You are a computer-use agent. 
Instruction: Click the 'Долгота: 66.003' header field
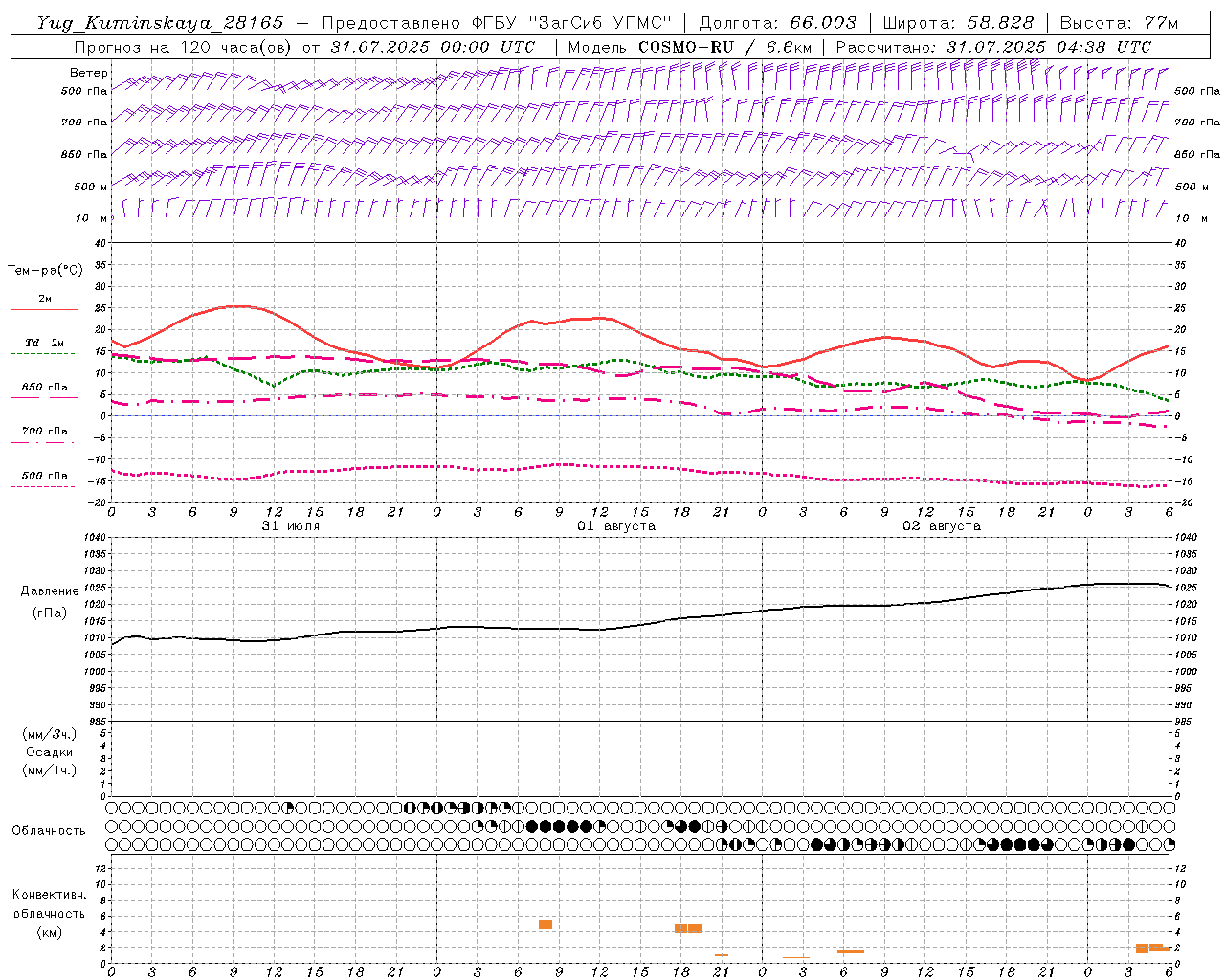point(777,23)
